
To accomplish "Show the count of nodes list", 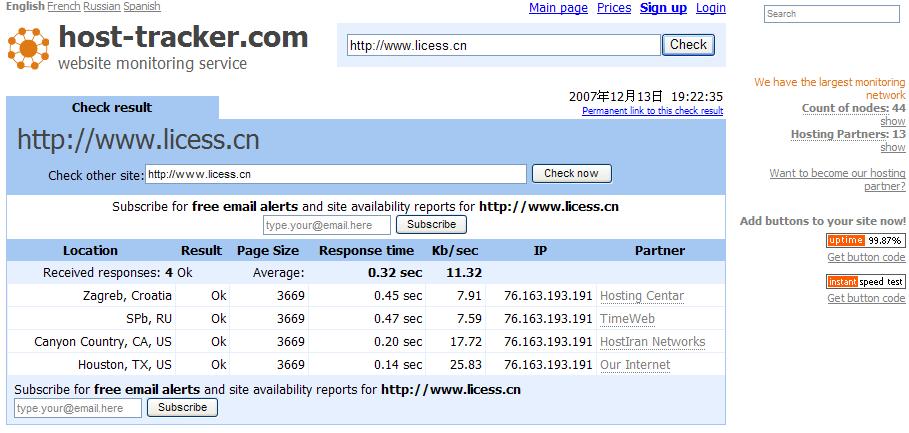I will [x=892, y=121].
